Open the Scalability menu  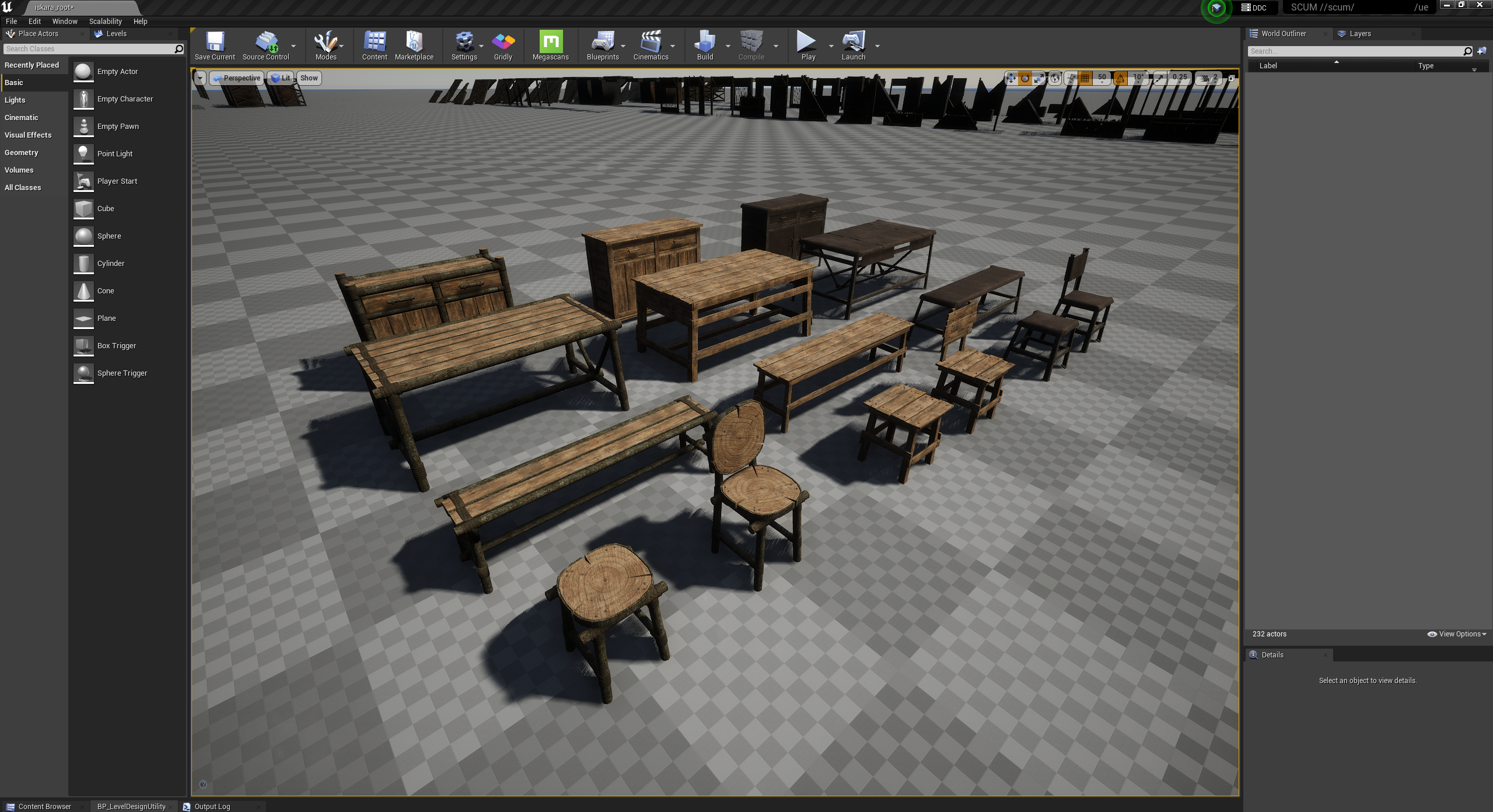pos(105,21)
